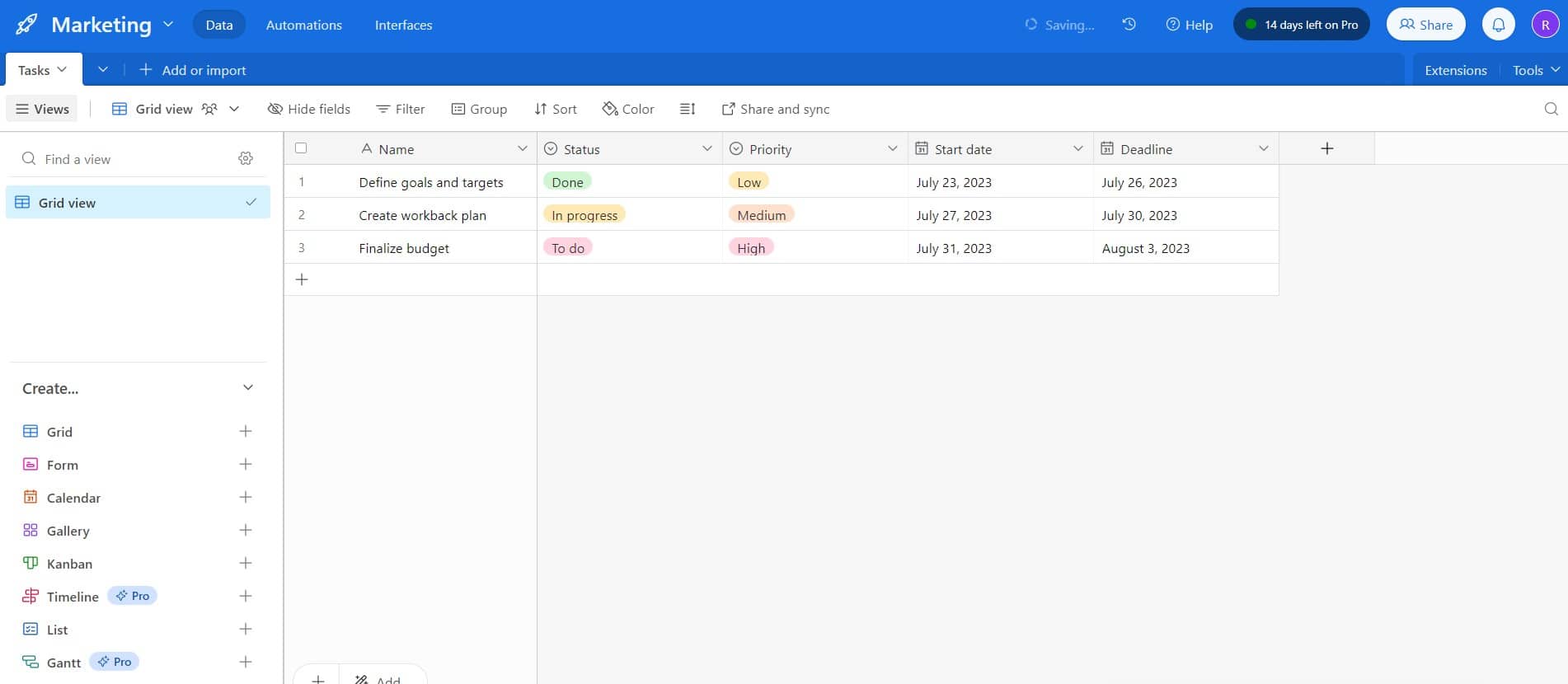1568x684 pixels.
Task: Open Deadline field menu arrow
Action: [x=1263, y=148]
